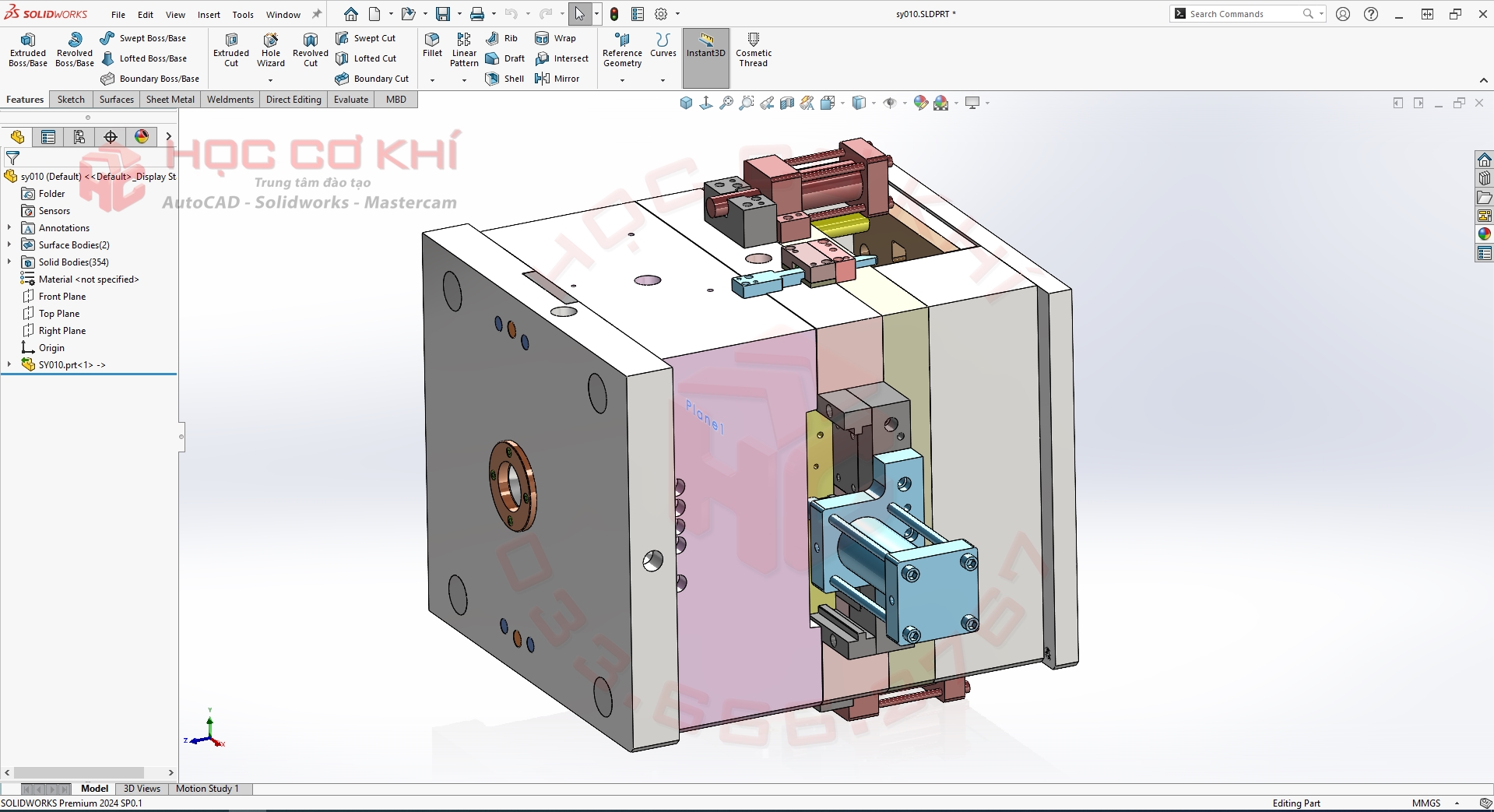The image size is (1494, 812).
Task: Open the Reference Geometry dropdown arrow
Action: (622, 80)
